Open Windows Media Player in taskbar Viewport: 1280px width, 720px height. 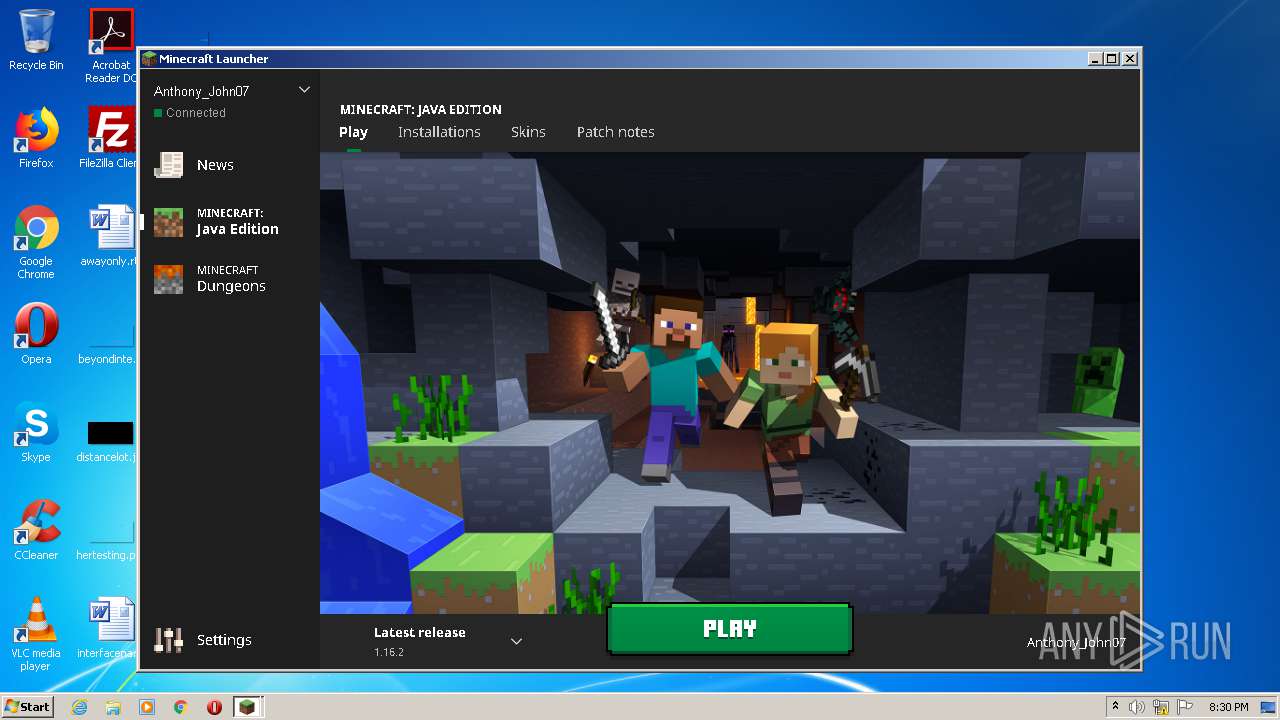(x=147, y=707)
